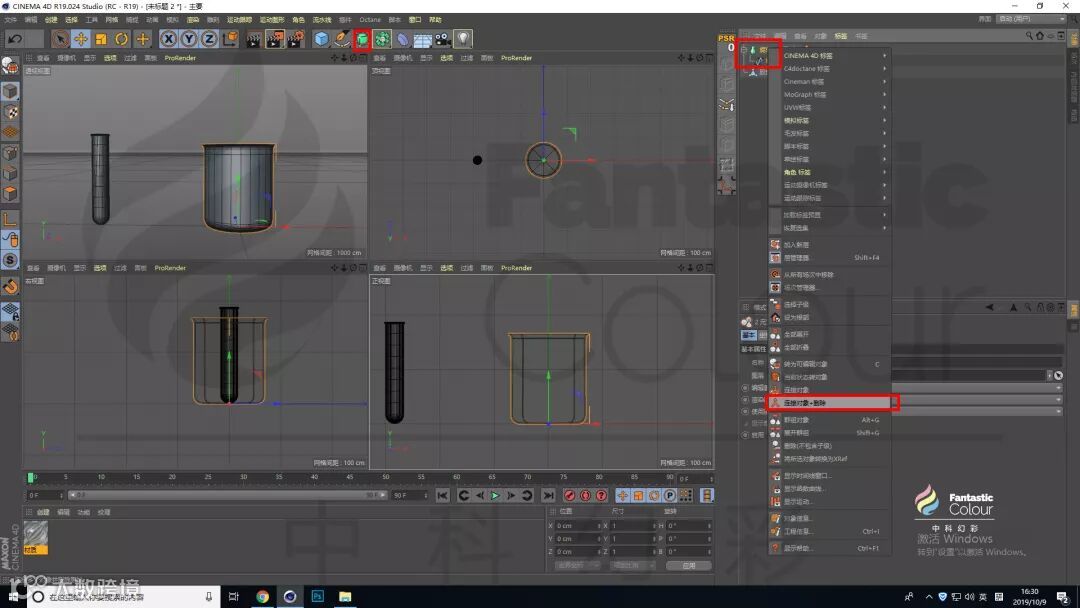
Task: Add a camera object
Action: (x=443, y=39)
